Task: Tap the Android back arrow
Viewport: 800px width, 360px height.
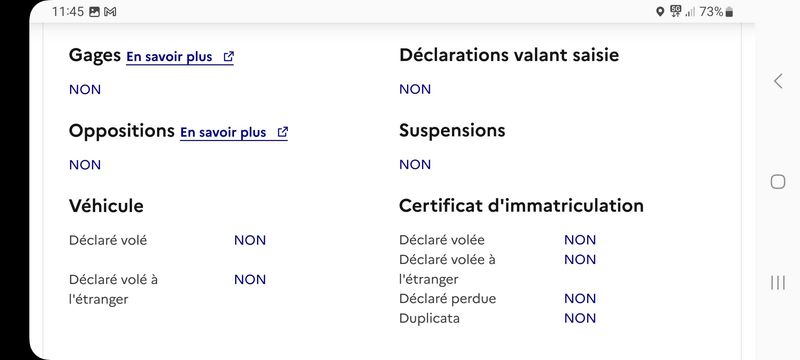Action: coord(778,81)
